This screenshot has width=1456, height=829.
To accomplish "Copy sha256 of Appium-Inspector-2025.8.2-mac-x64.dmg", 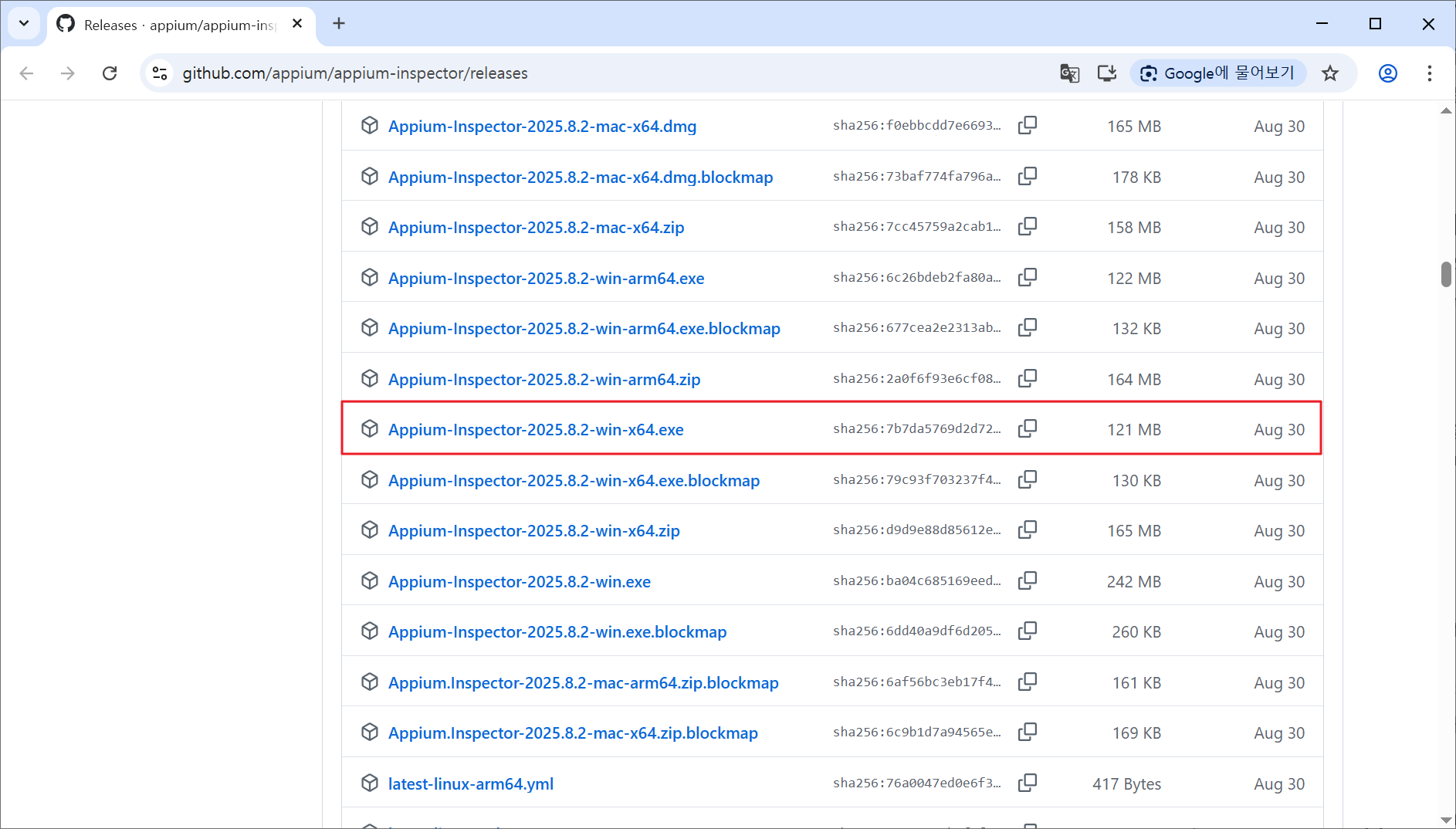I will pos(1027,125).
